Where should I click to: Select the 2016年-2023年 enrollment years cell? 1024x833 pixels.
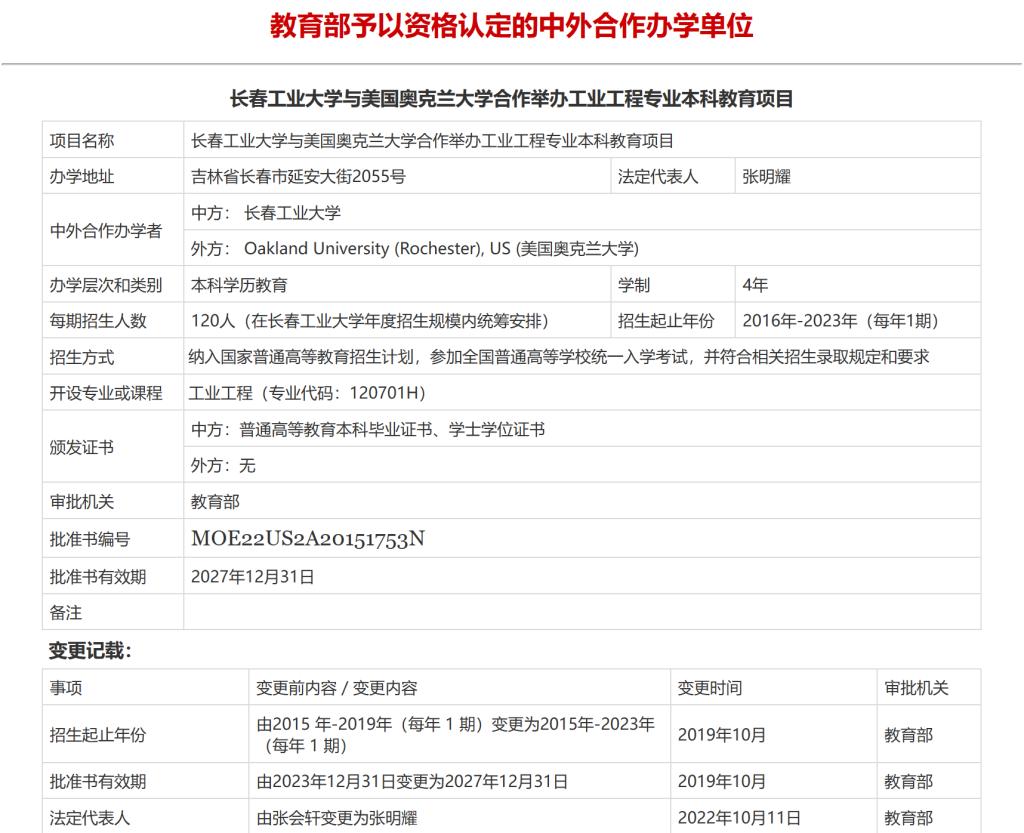click(840, 321)
